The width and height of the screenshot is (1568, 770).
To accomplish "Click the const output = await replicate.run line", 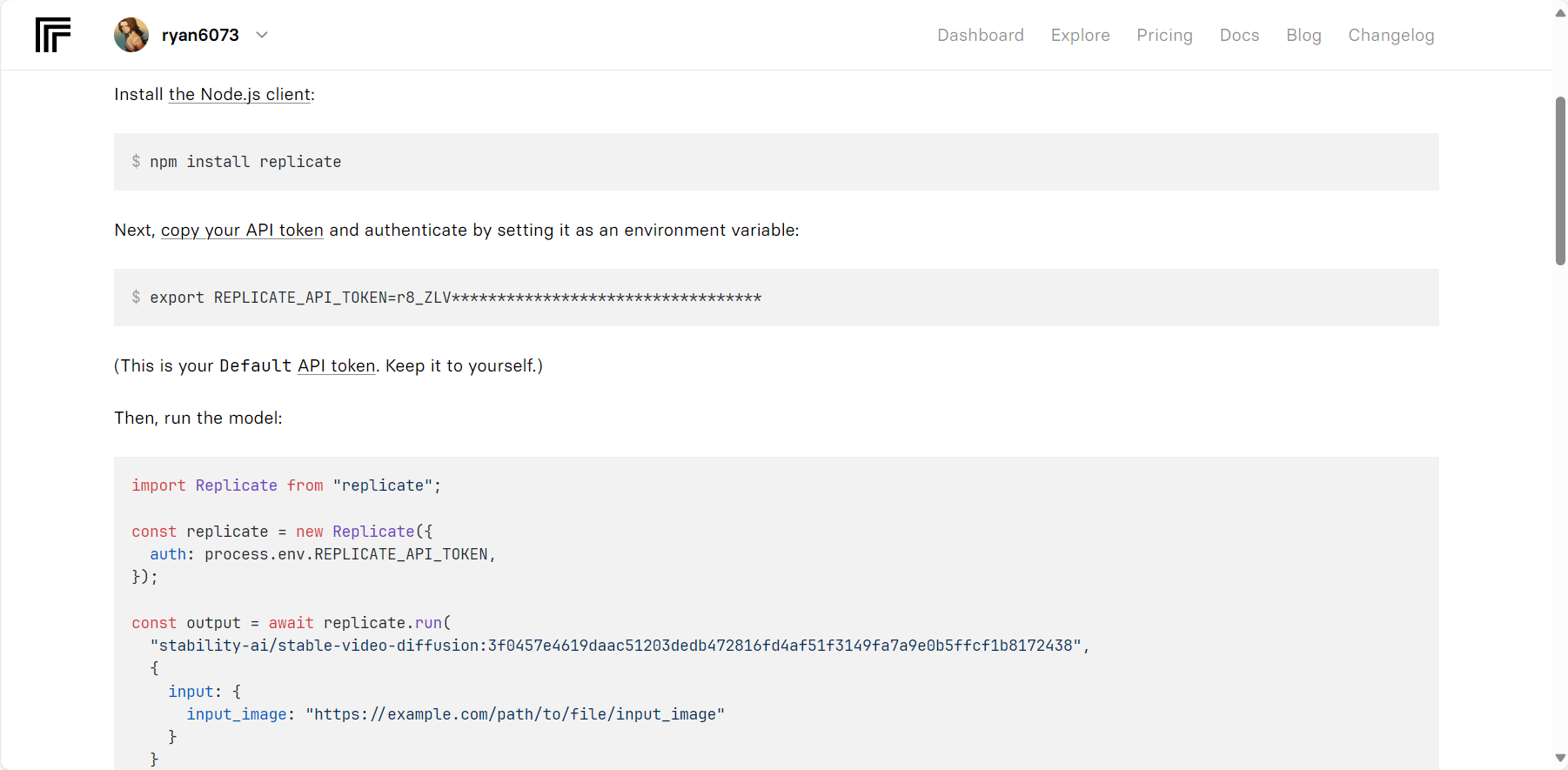I will coord(291,623).
